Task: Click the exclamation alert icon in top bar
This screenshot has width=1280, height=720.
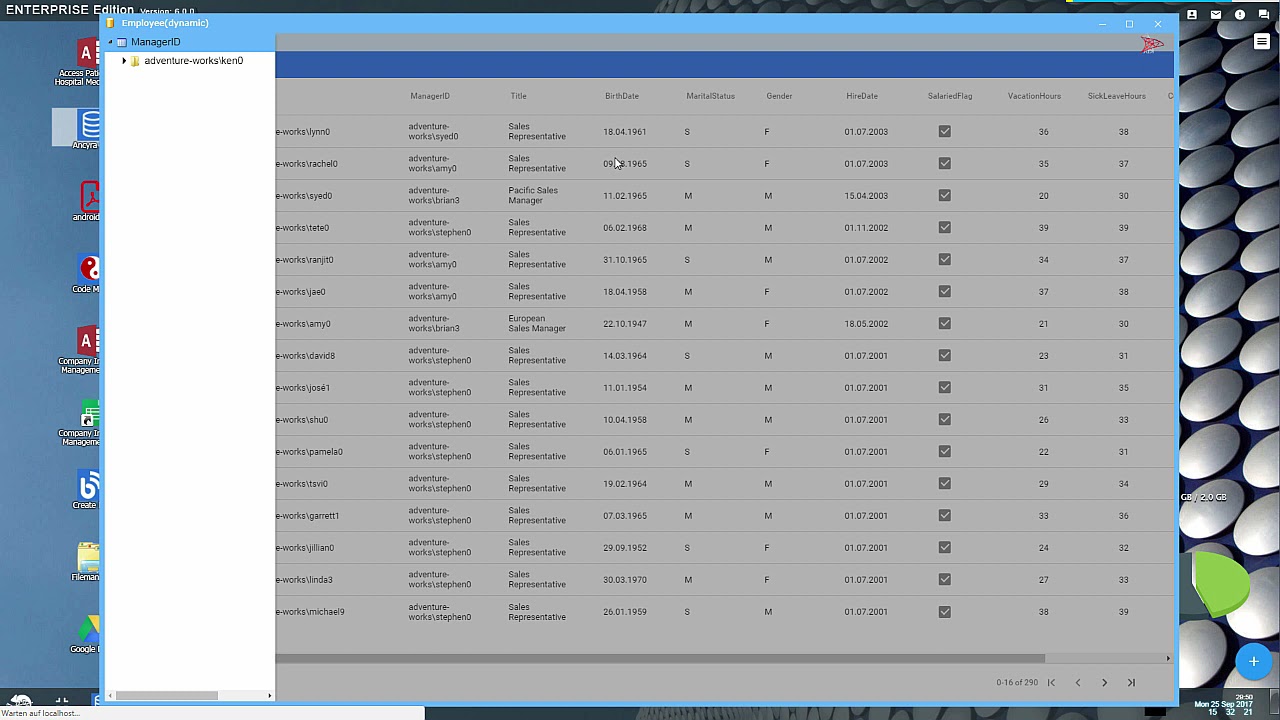Action: coord(1240,15)
